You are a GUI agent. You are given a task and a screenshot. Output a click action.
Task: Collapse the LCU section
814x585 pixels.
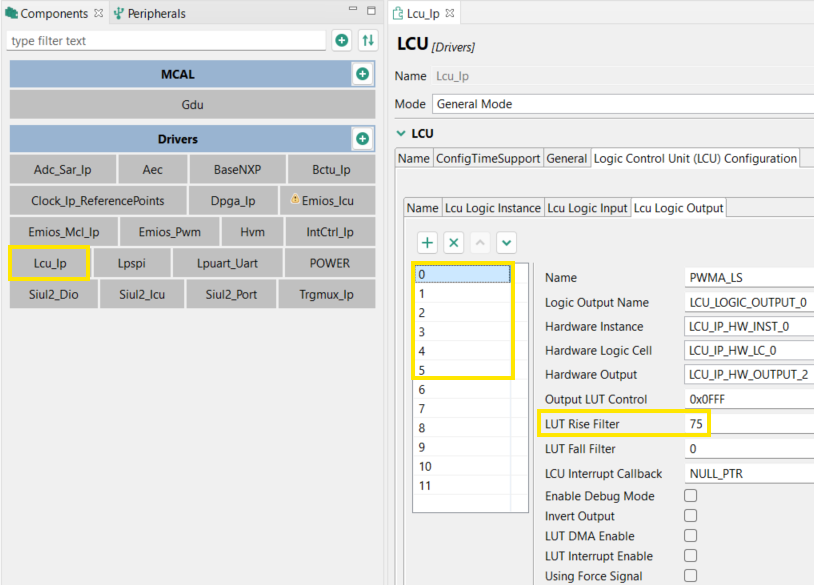tap(401, 133)
